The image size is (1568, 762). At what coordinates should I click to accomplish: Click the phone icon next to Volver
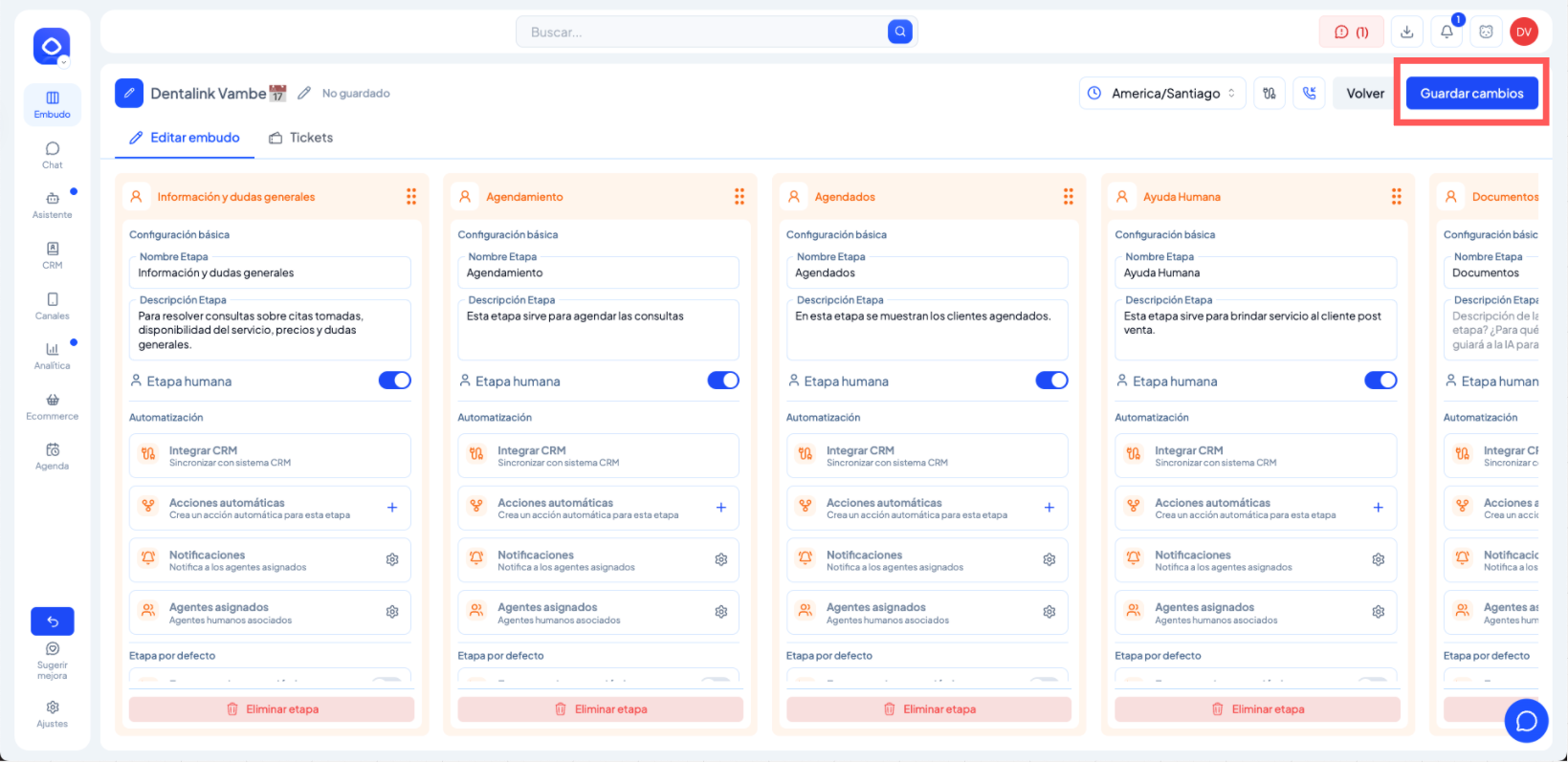tap(1309, 94)
